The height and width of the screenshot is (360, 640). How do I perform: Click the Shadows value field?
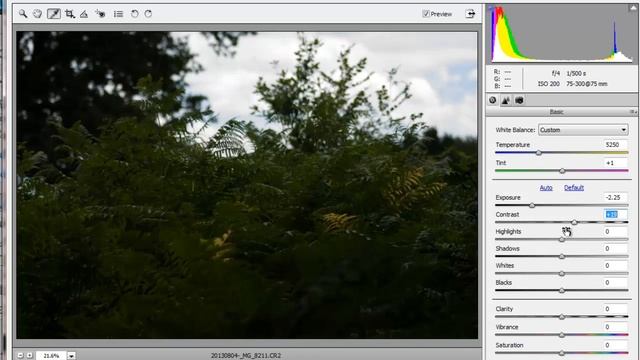(616, 249)
